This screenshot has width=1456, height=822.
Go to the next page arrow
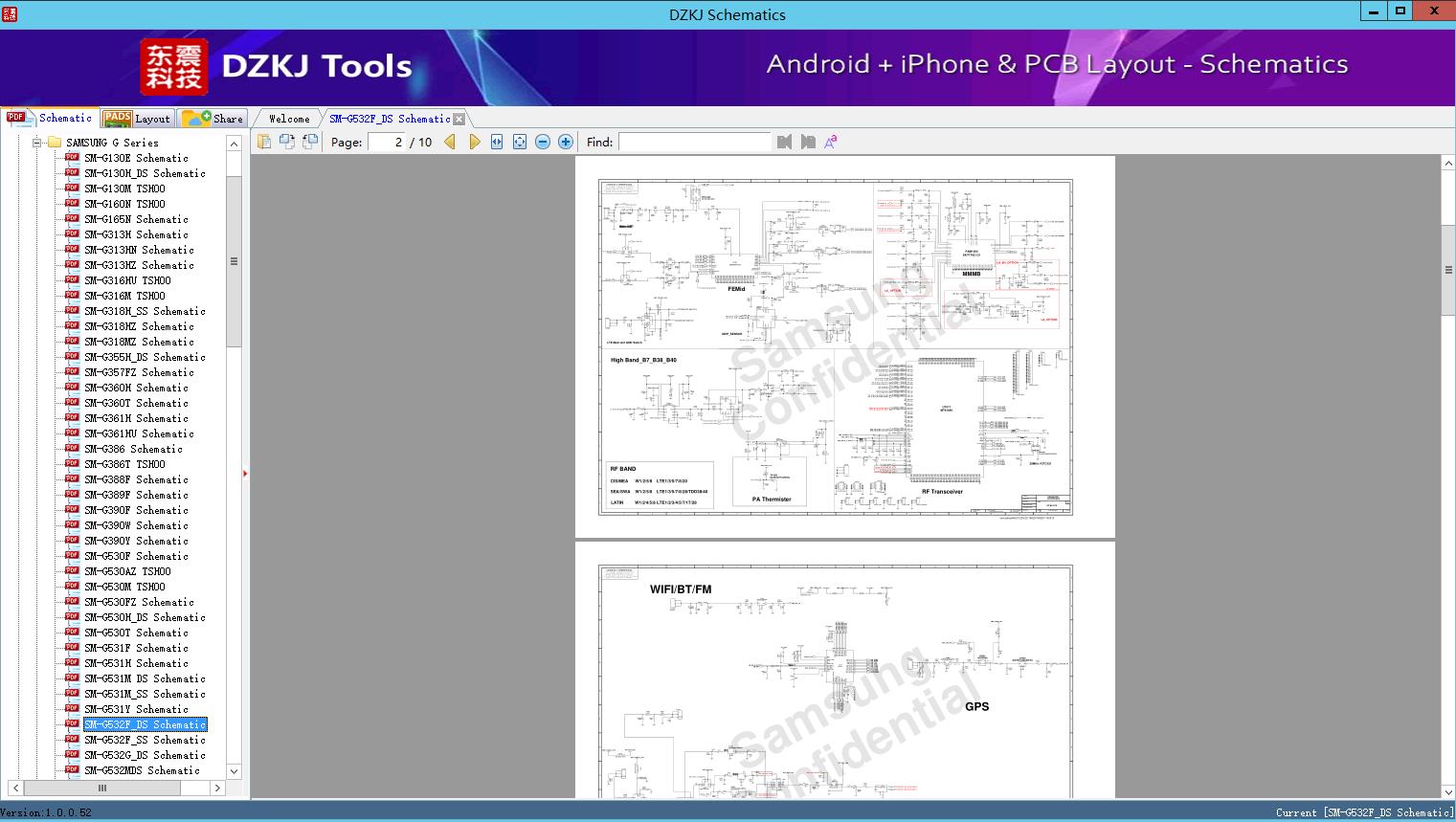click(475, 142)
